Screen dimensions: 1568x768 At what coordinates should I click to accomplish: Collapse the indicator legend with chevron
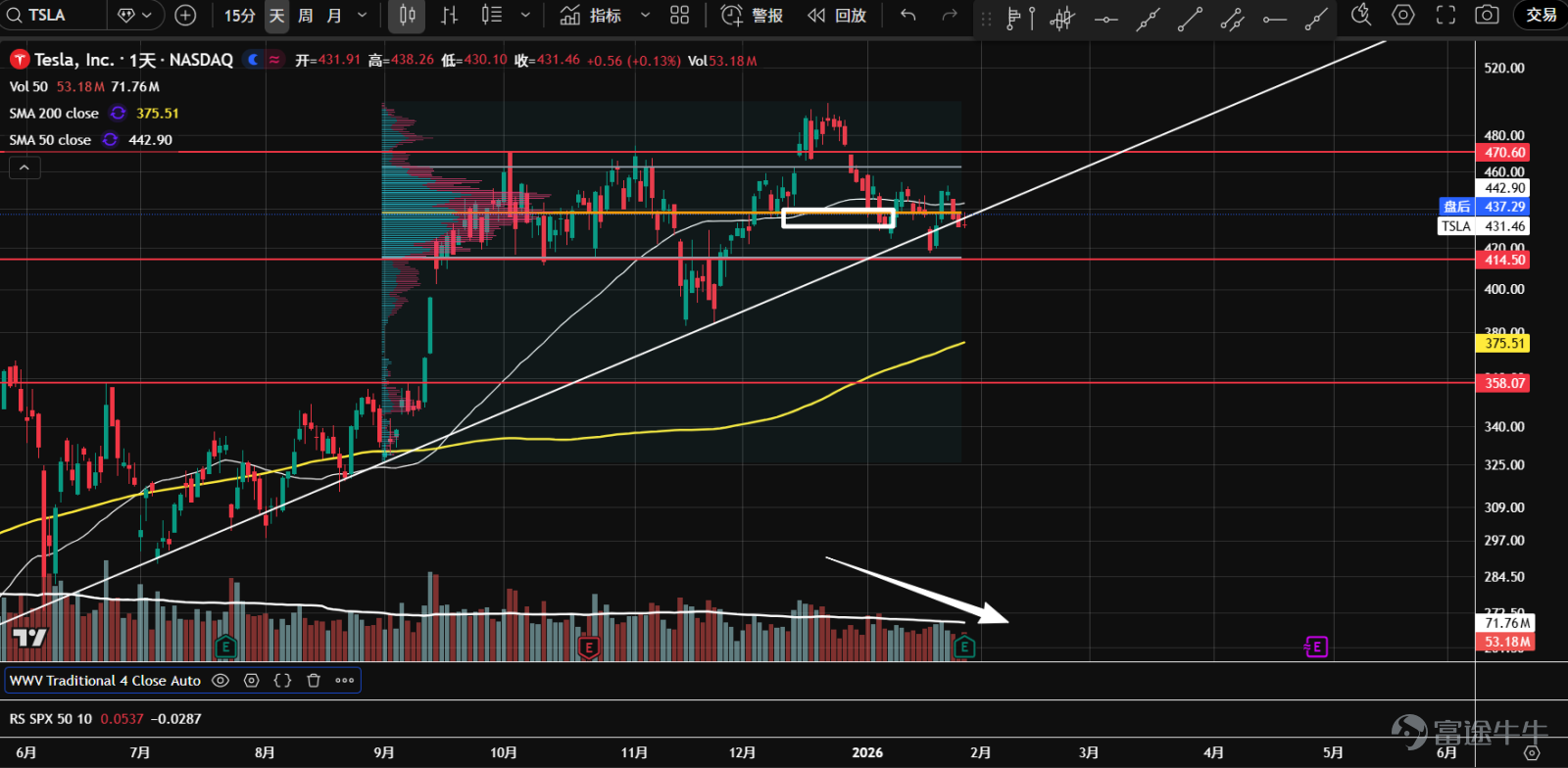[24, 168]
